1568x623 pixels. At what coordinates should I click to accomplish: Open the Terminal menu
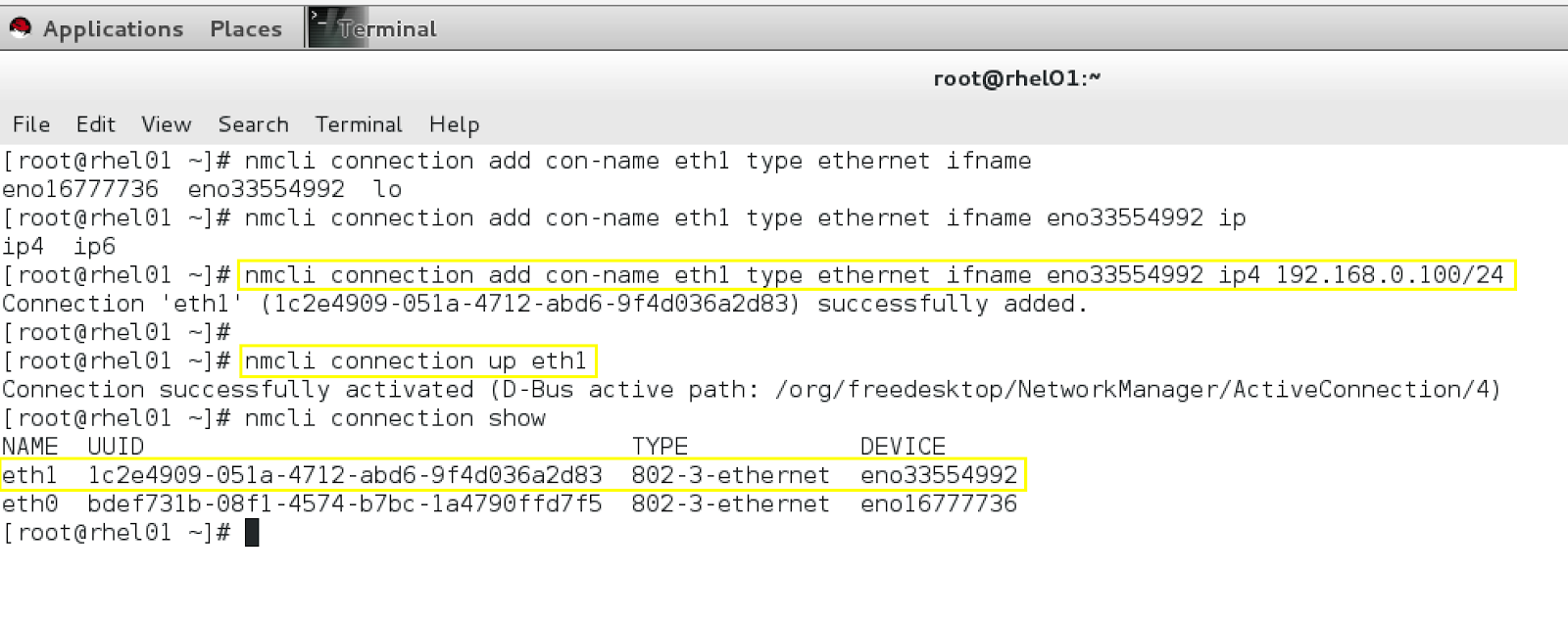click(358, 124)
